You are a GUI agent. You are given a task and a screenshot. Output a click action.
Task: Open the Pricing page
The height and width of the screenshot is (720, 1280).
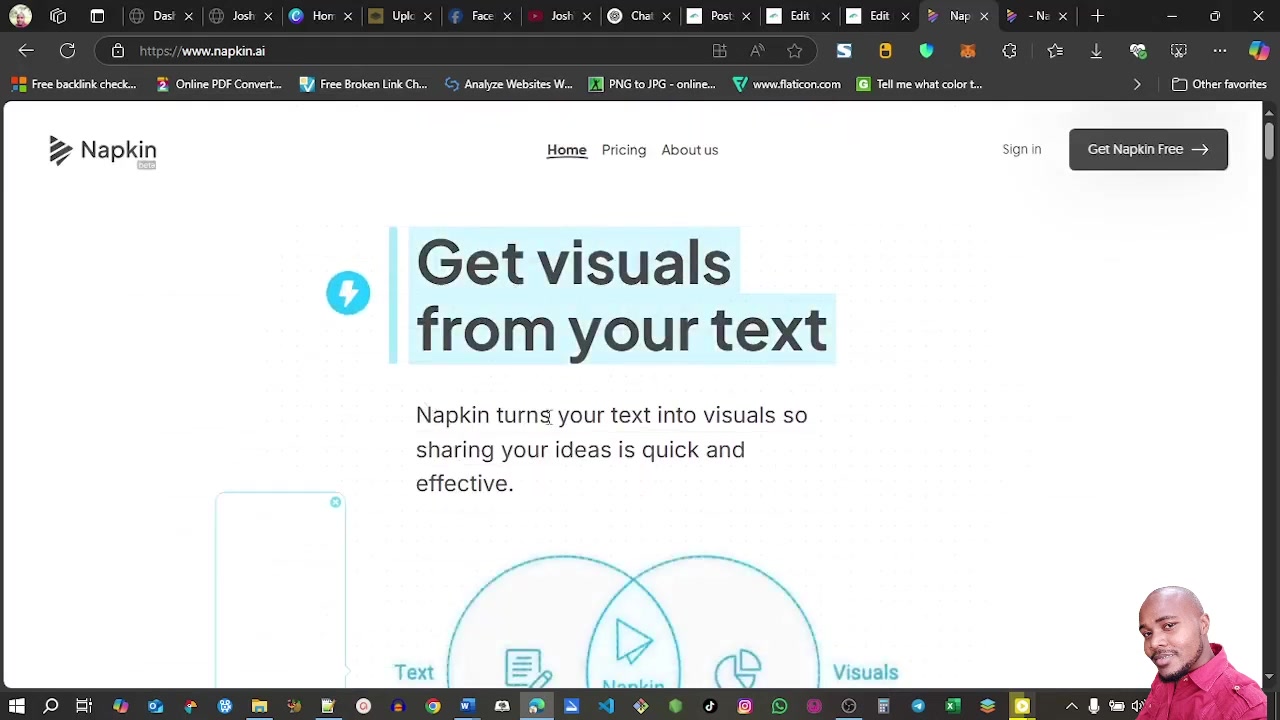624,150
